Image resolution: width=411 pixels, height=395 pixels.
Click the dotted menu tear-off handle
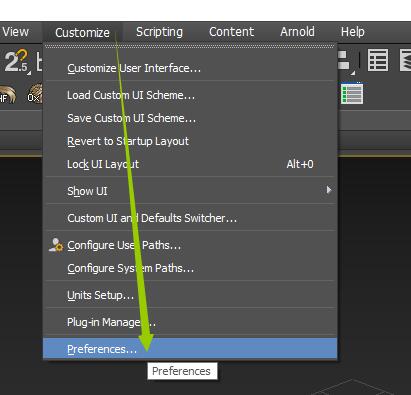coord(190,46)
